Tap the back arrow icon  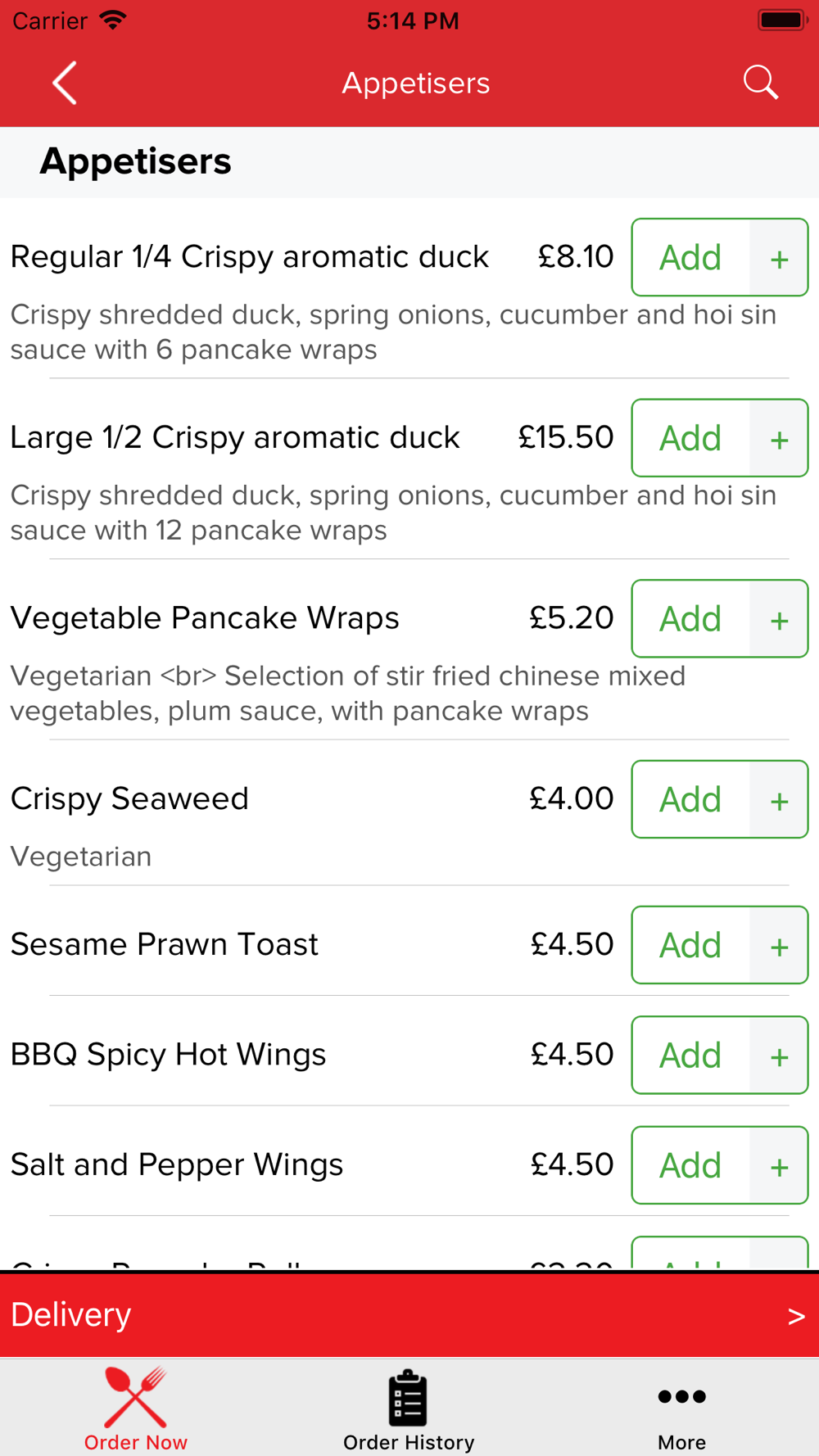click(x=65, y=83)
